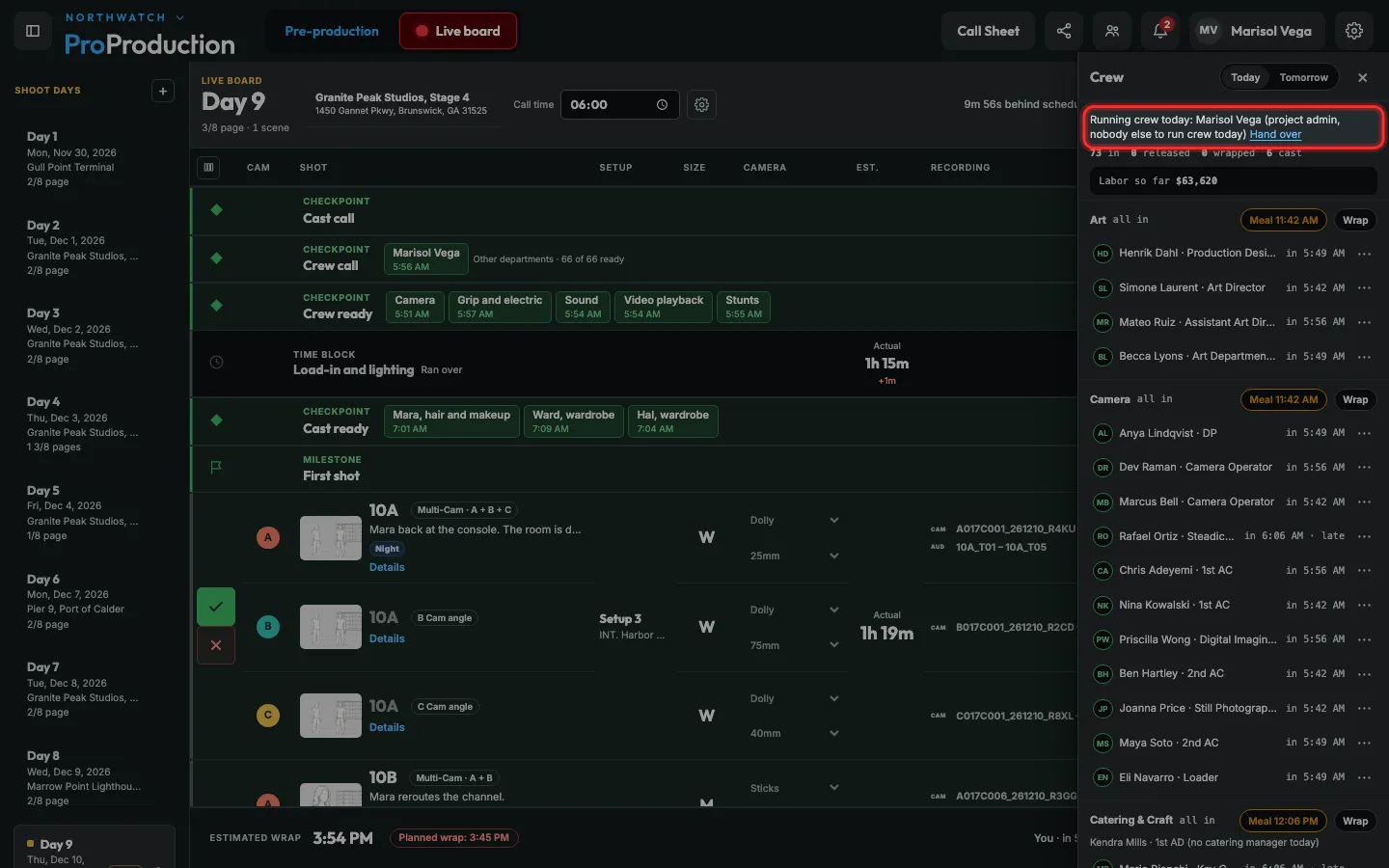
Task: Collapse the sidebar panel icon
Action: [33, 31]
